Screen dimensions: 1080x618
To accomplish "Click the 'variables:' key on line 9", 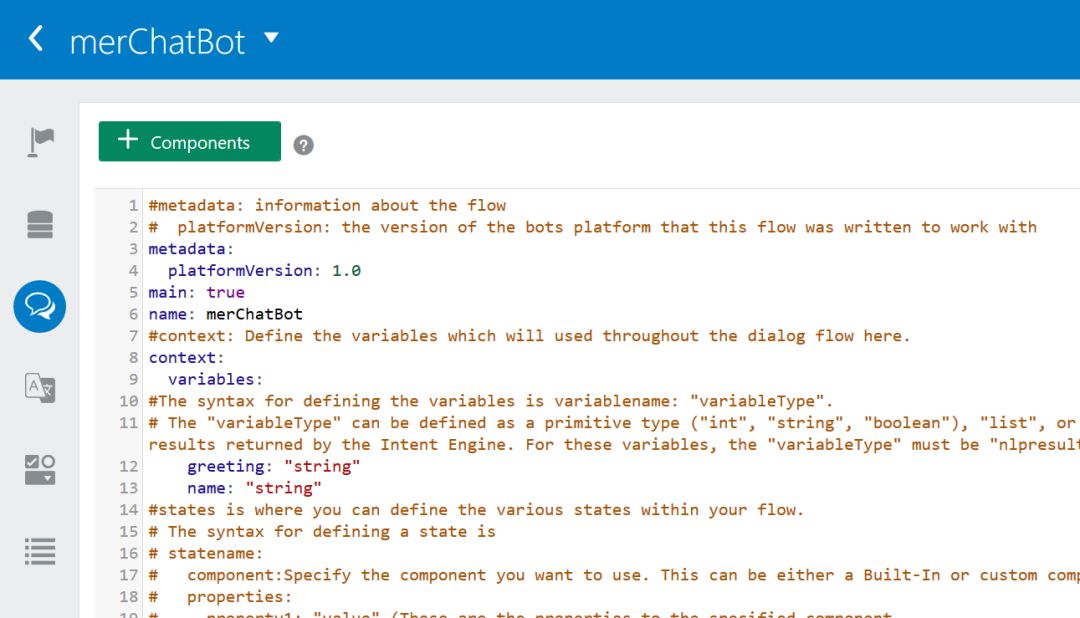I will 216,380.
